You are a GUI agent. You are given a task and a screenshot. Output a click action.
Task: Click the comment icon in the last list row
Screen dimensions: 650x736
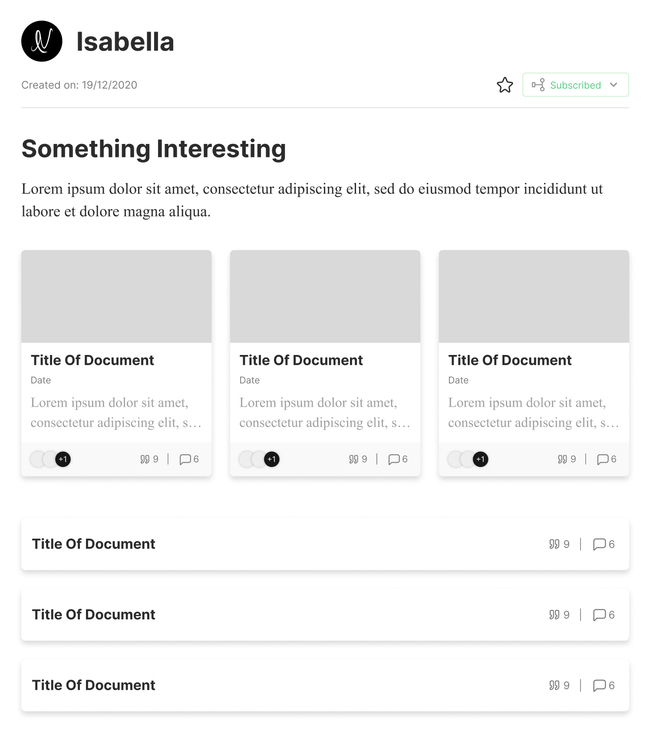(599, 685)
